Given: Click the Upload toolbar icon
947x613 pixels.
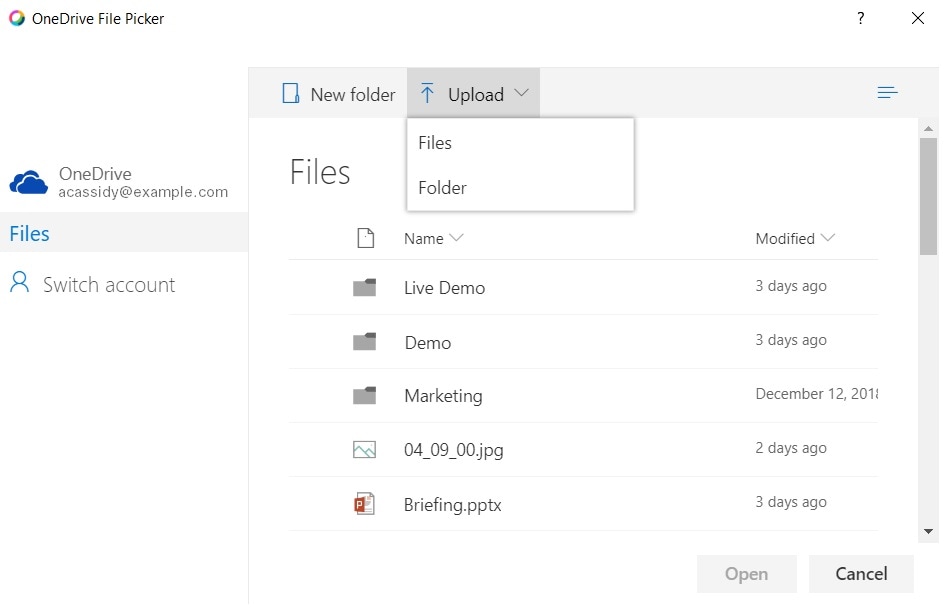Looking at the screenshot, I should [x=429, y=93].
